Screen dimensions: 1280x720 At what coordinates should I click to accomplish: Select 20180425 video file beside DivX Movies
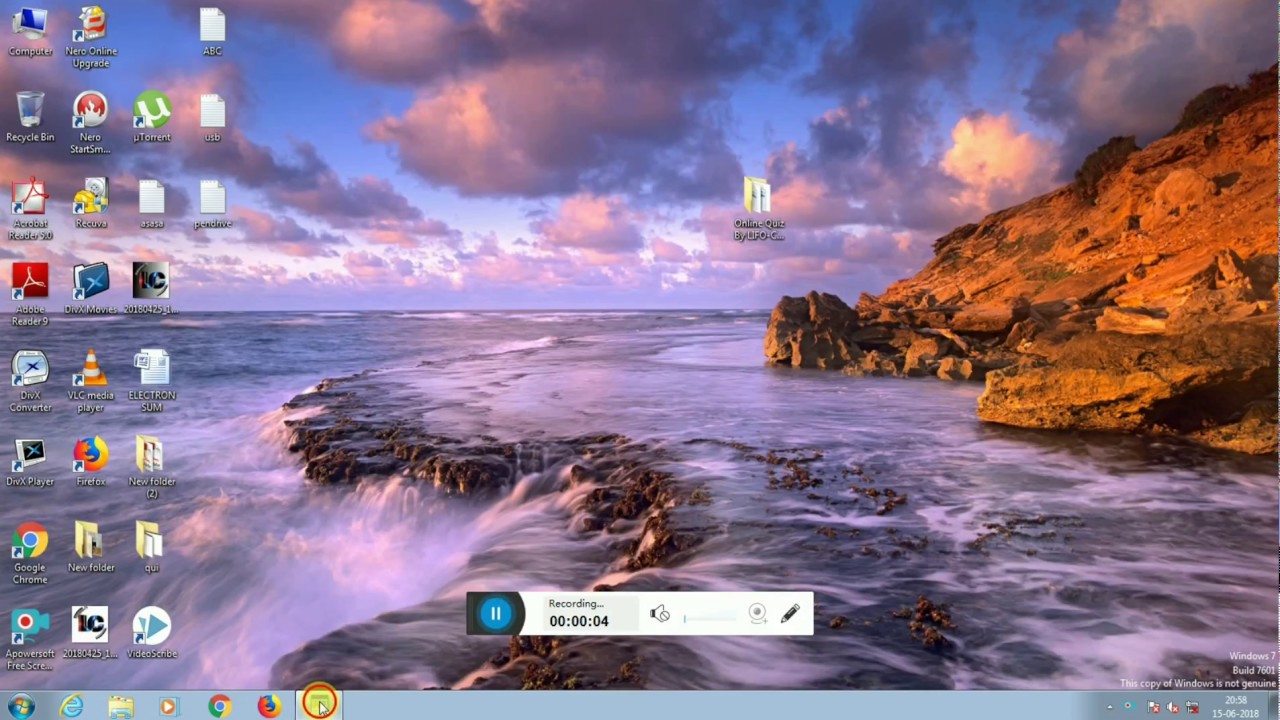150,290
